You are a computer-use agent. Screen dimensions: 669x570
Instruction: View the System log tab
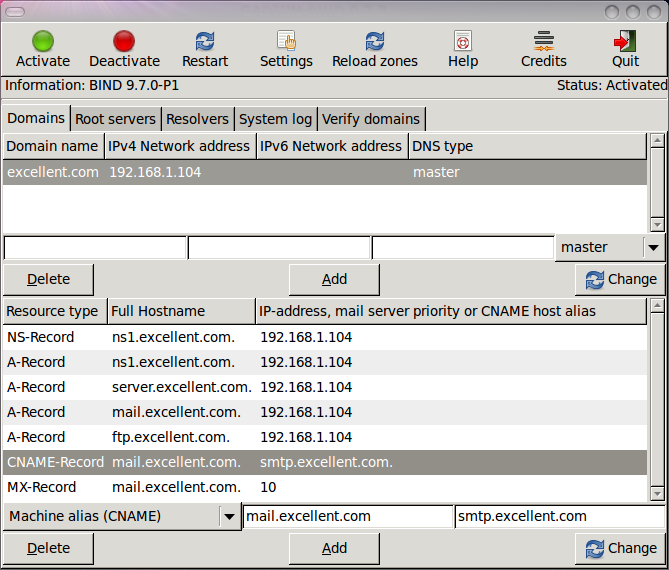tap(275, 119)
